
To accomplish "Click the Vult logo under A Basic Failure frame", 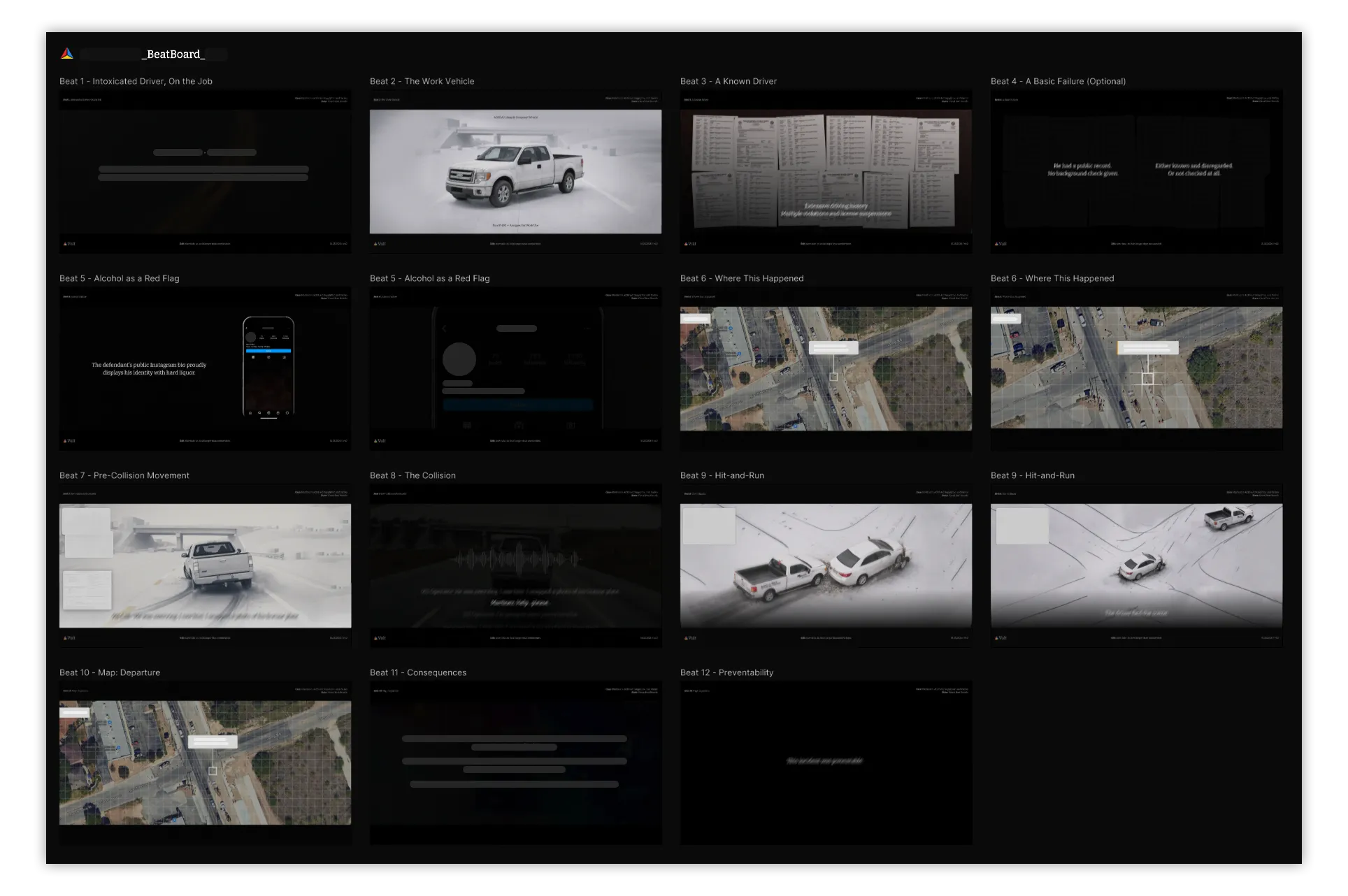I will [1001, 244].
